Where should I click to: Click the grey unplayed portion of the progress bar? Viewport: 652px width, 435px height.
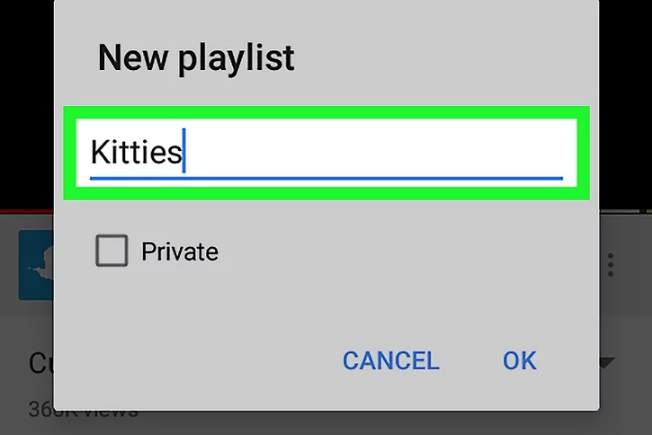pos(620,212)
